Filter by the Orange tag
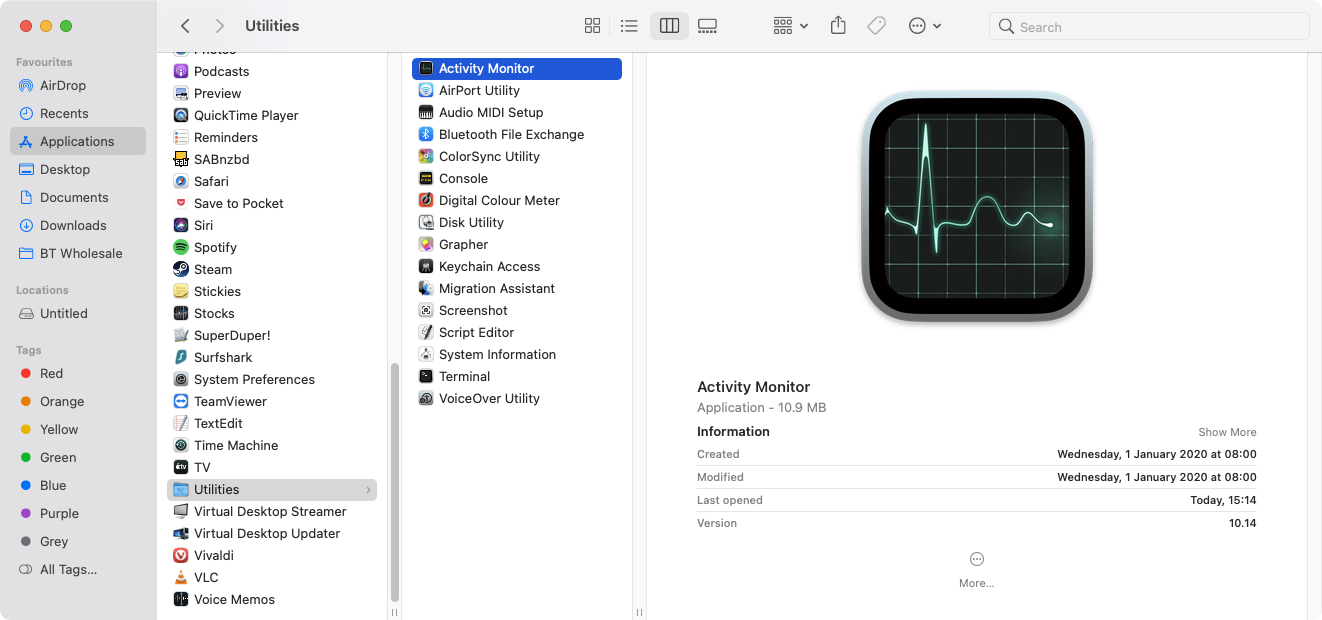Viewport: 1322px width, 620px height. pyautogui.click(x=78, y=401)
